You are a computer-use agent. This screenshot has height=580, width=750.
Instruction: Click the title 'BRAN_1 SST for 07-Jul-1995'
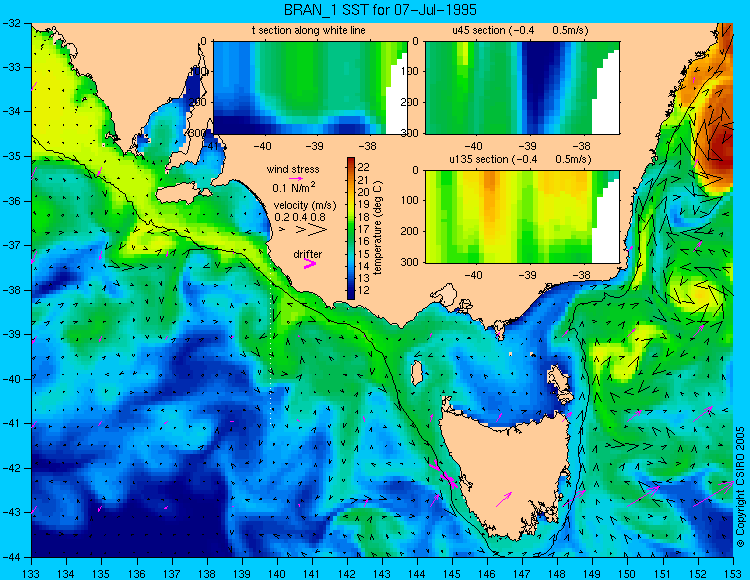coord(380,10)
